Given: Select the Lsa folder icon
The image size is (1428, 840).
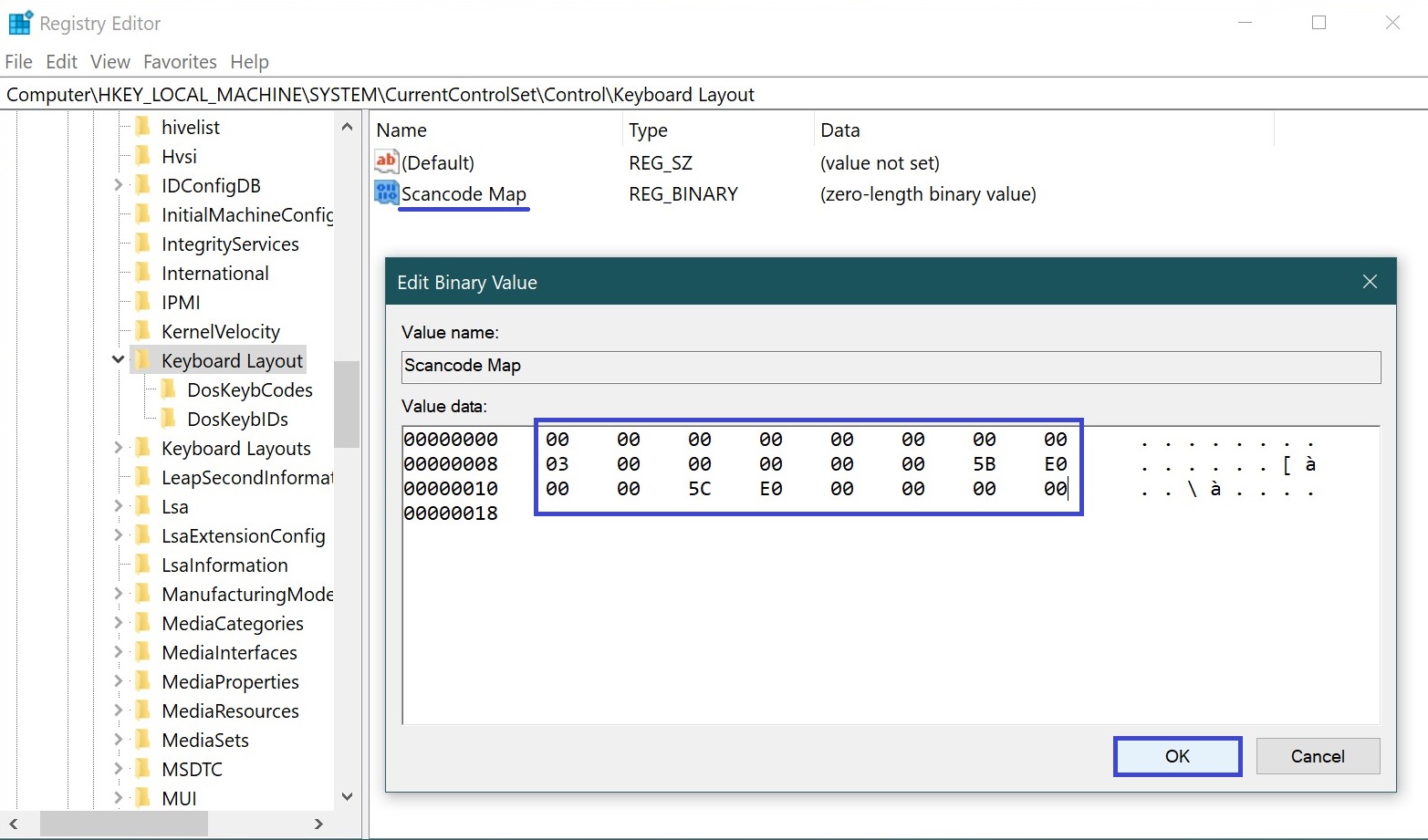Looking at the screenshot, I should pos(142,505).
